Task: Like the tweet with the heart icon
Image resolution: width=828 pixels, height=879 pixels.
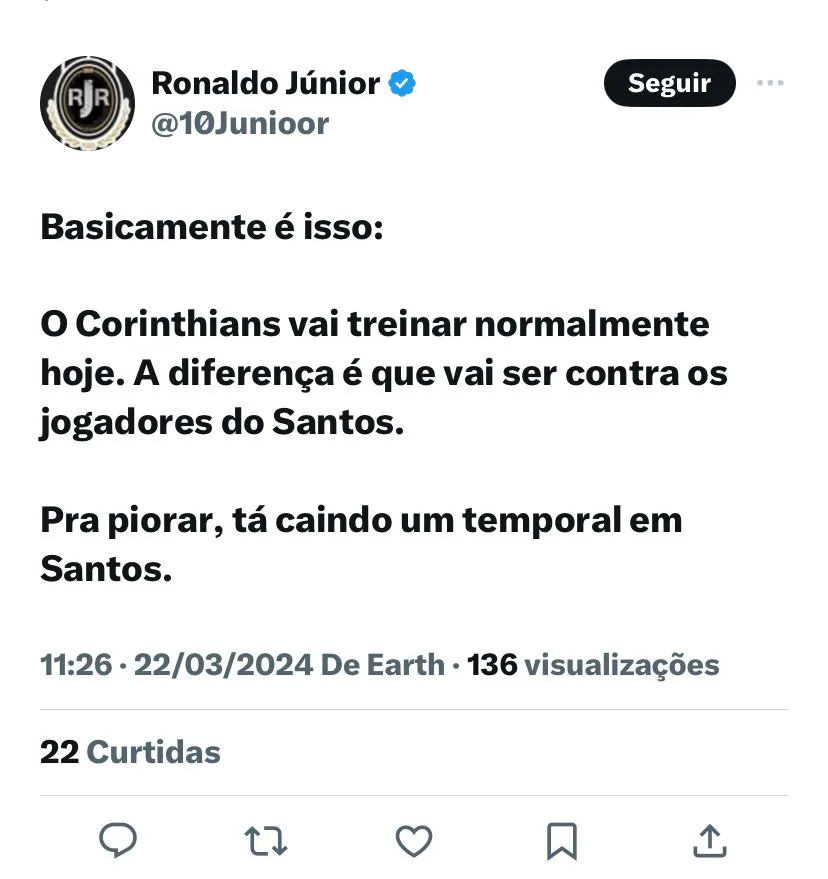Action: (x=413, y=840)
